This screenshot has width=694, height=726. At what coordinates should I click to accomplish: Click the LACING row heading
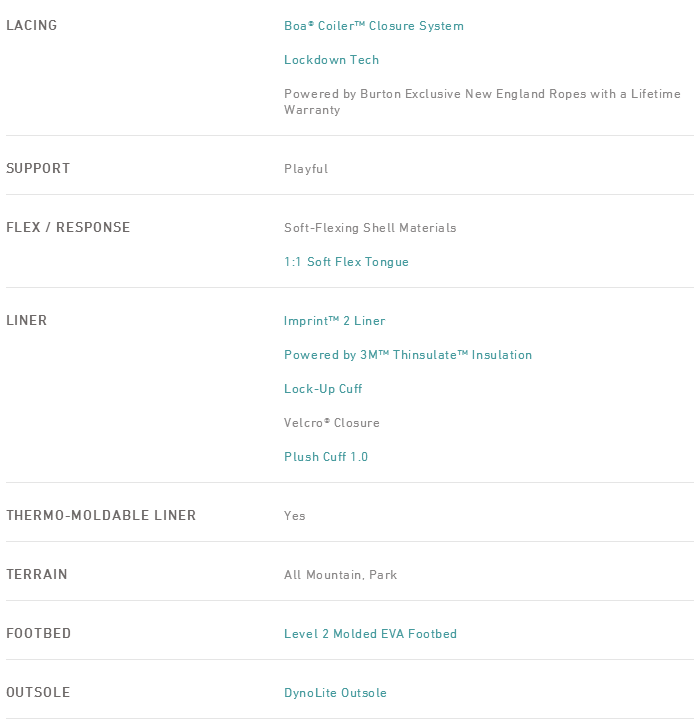(32, 25)
